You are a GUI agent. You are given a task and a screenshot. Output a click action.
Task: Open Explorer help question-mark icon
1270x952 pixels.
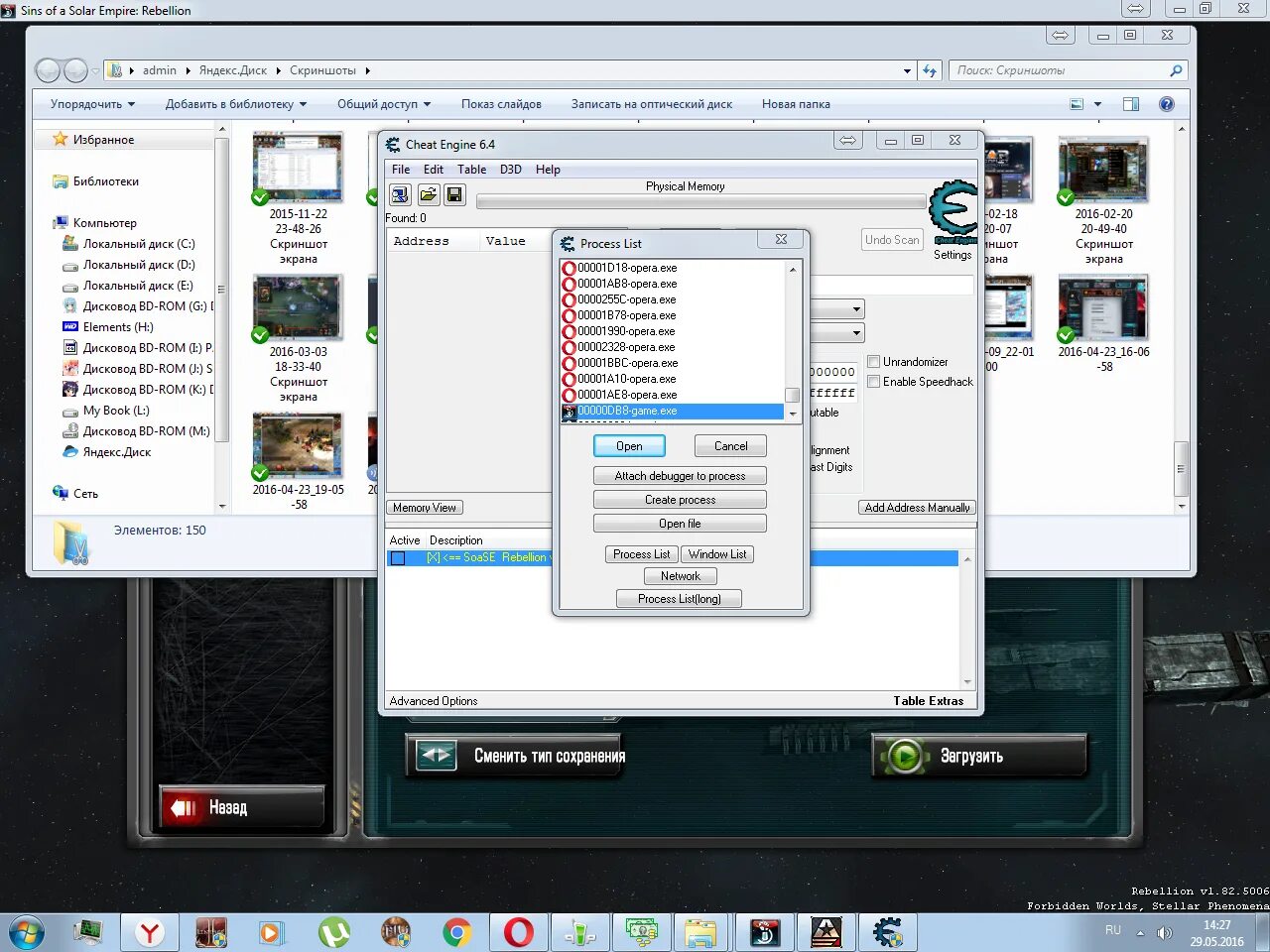coord(1167,104)
